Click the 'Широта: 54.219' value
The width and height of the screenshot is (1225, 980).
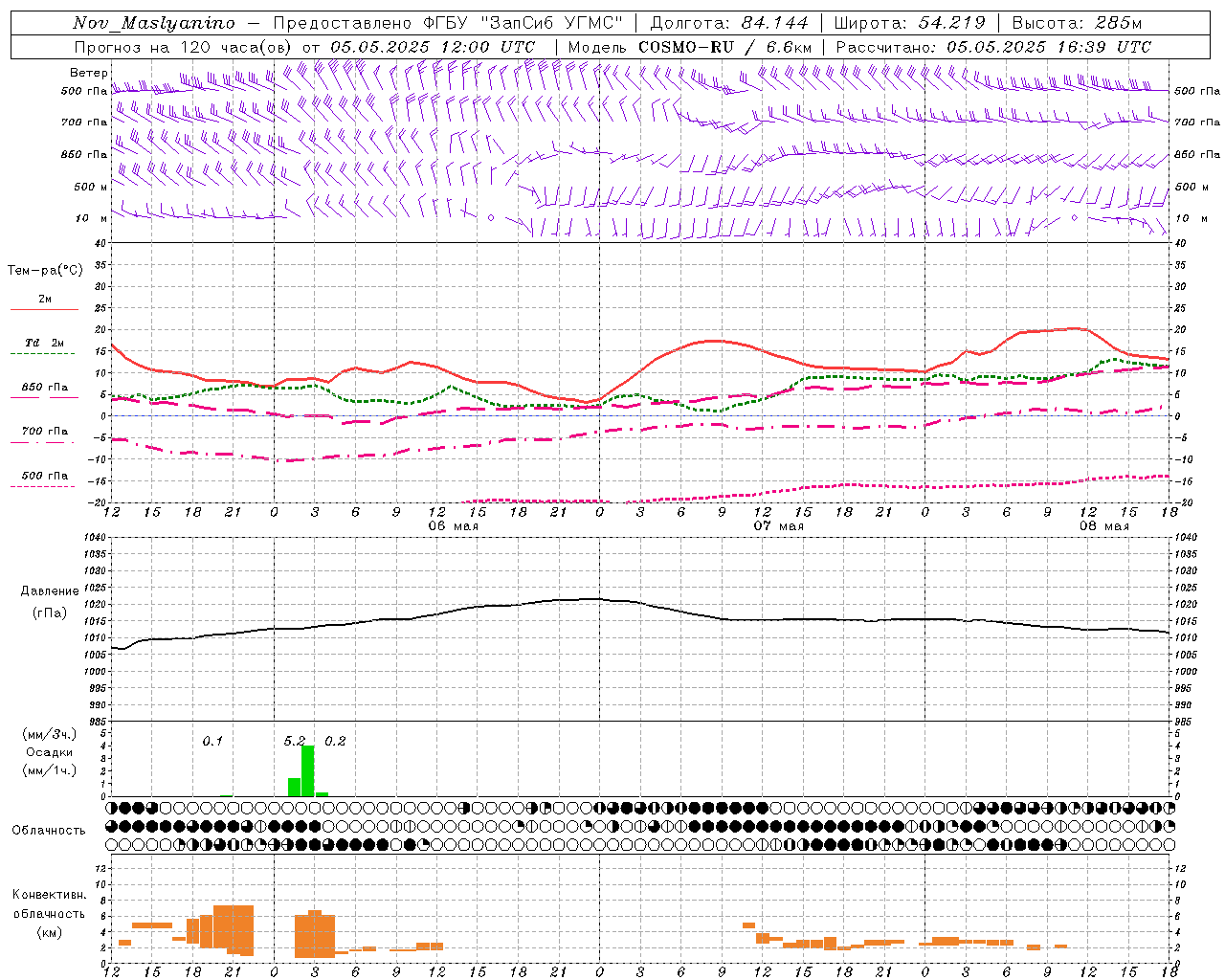pyautogui.click(x=910, y=23)
